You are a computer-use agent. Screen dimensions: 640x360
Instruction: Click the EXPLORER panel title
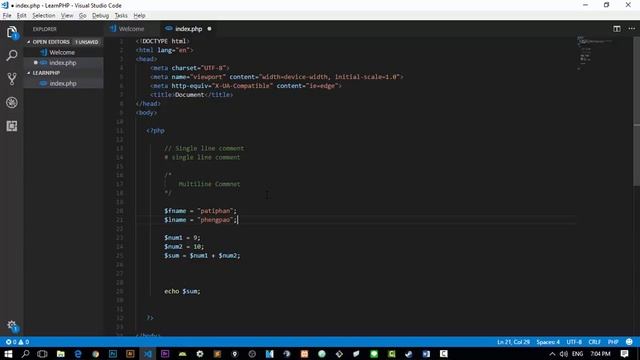[x=45, y=29]
